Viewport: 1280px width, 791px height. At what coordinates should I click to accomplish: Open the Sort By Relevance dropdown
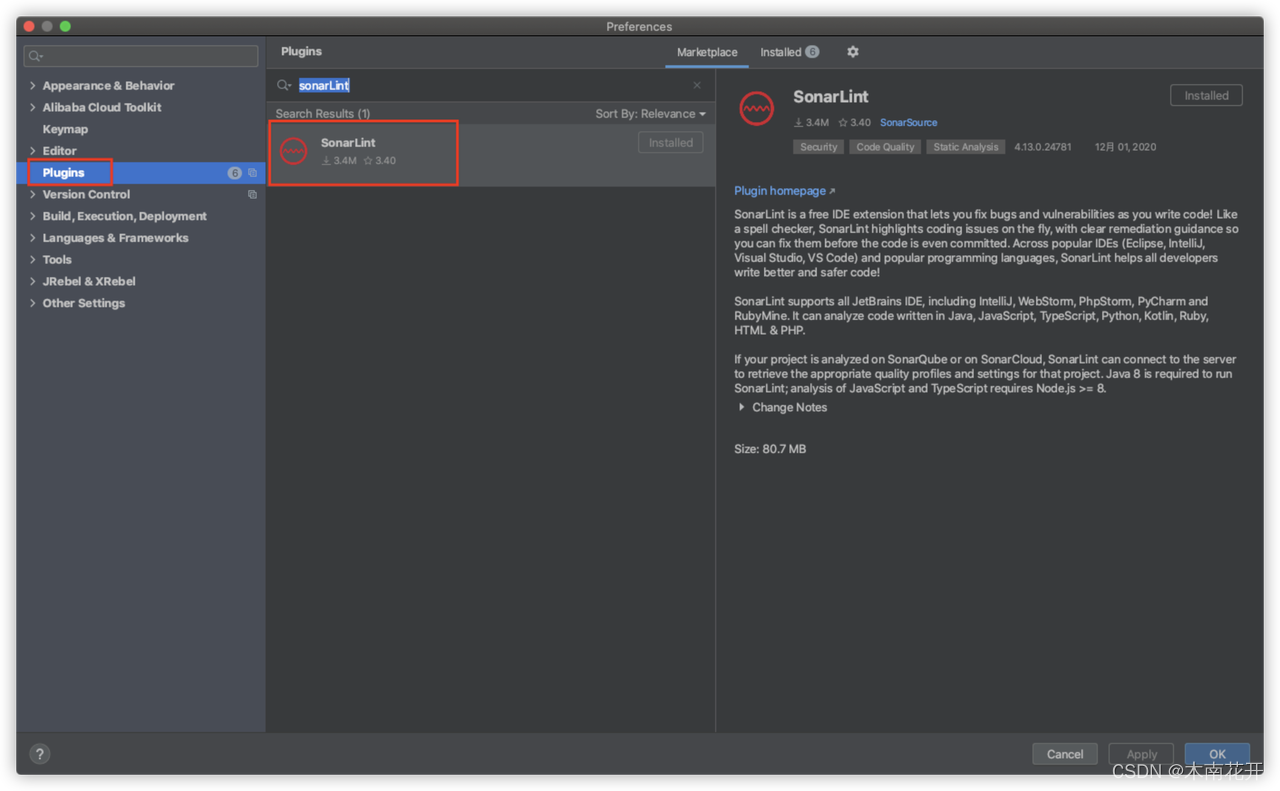coord(650,114)
